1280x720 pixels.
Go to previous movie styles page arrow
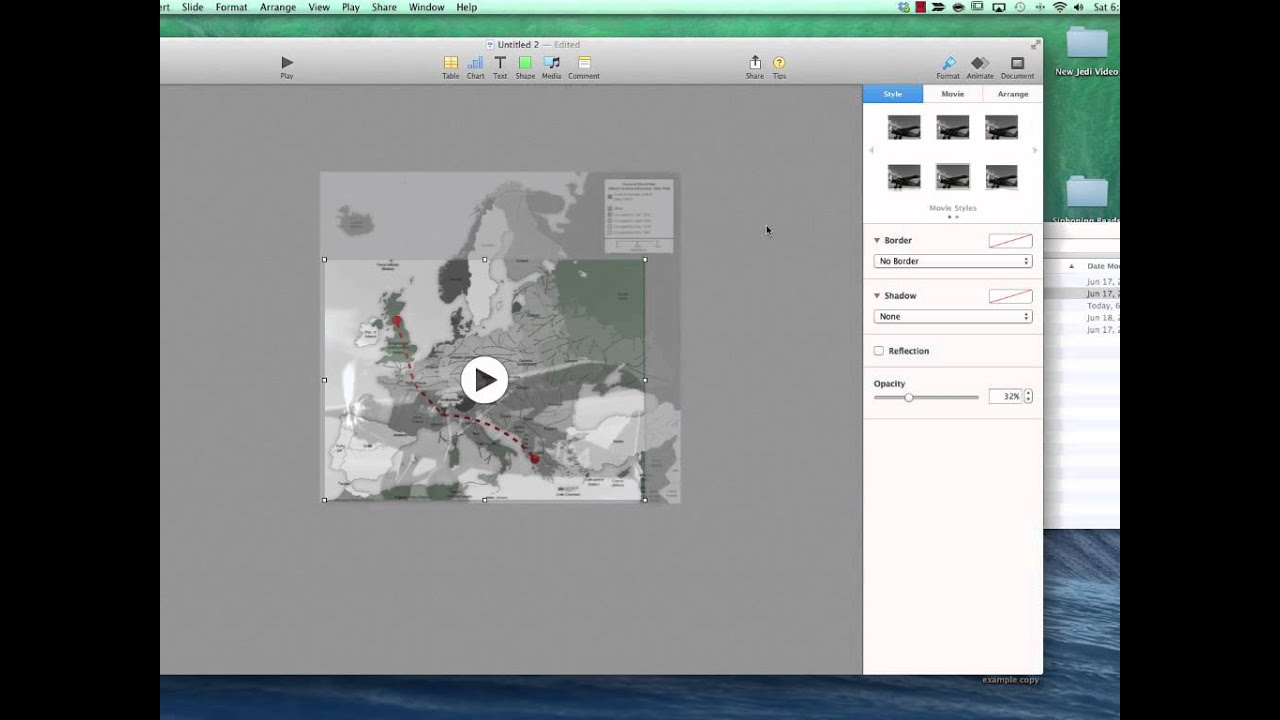(x=871, y=151)
